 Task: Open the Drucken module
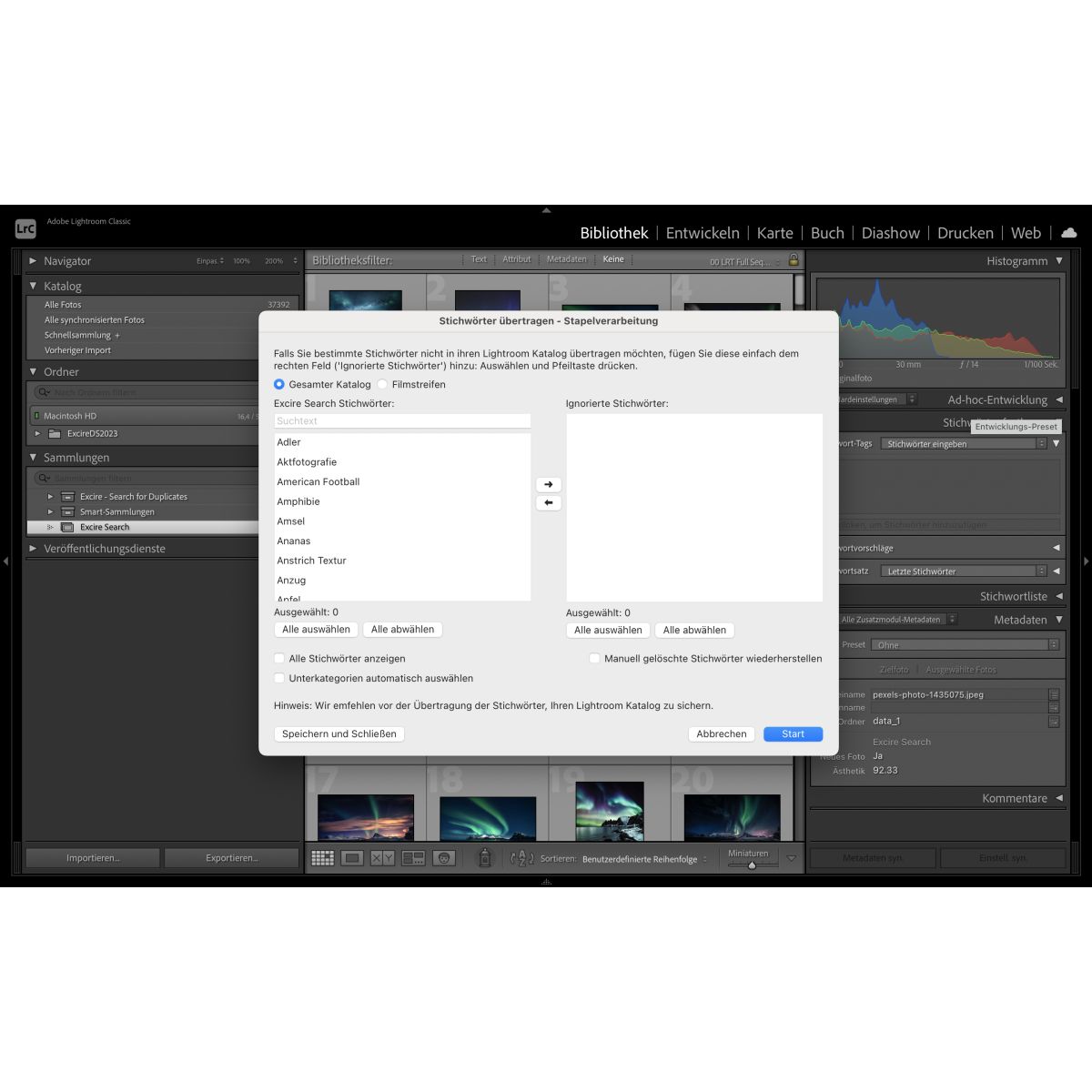(x=966, y=233)
